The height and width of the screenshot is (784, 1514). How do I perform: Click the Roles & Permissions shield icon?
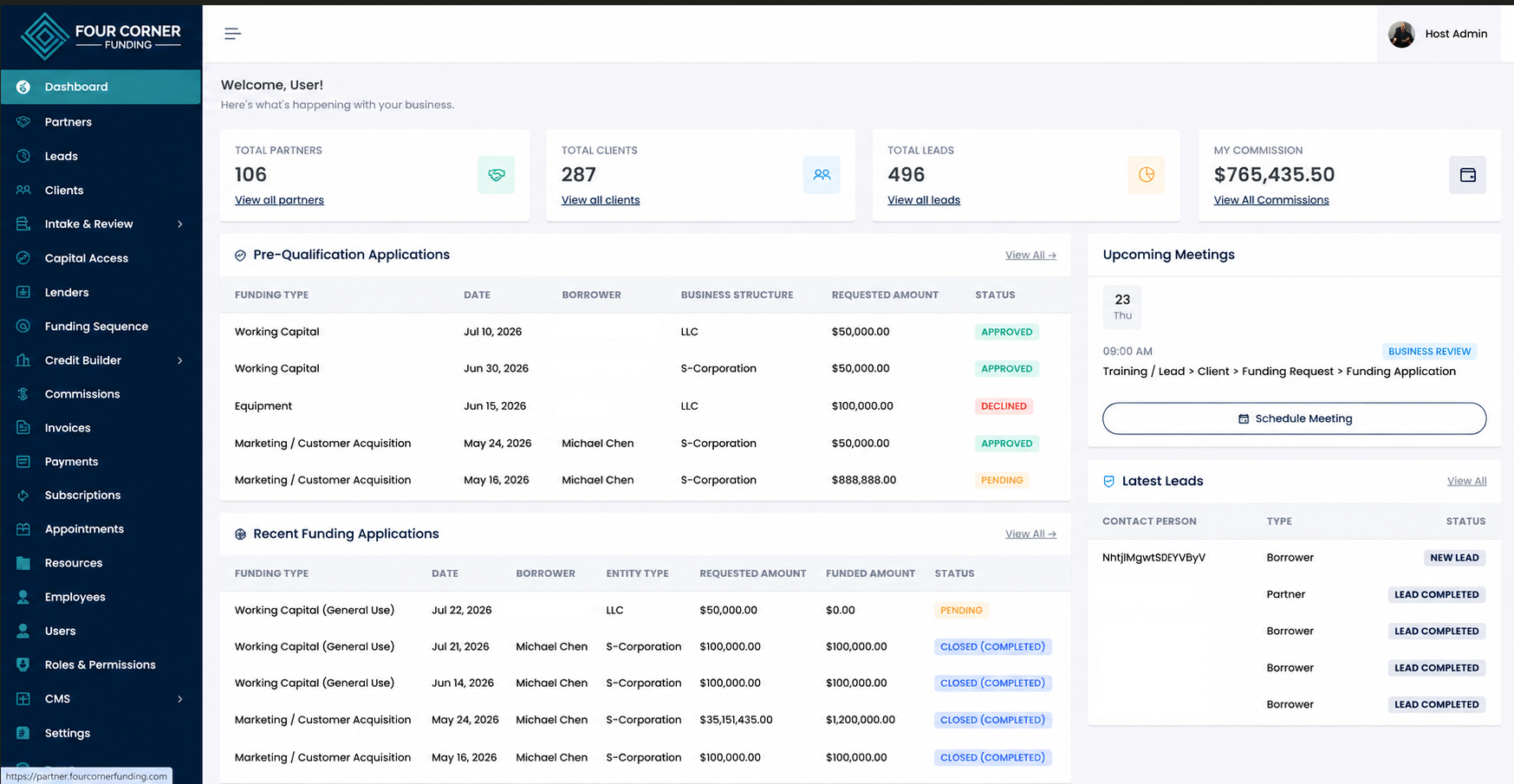[x=23, y=664]
